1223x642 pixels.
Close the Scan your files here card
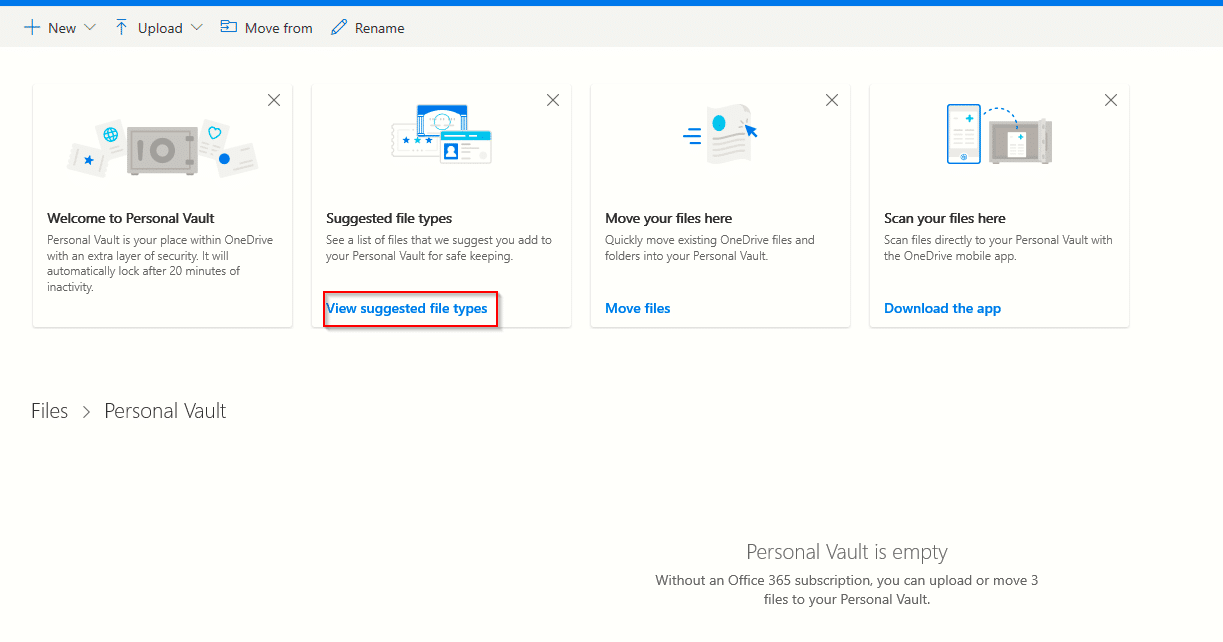tap(1111, 100)
